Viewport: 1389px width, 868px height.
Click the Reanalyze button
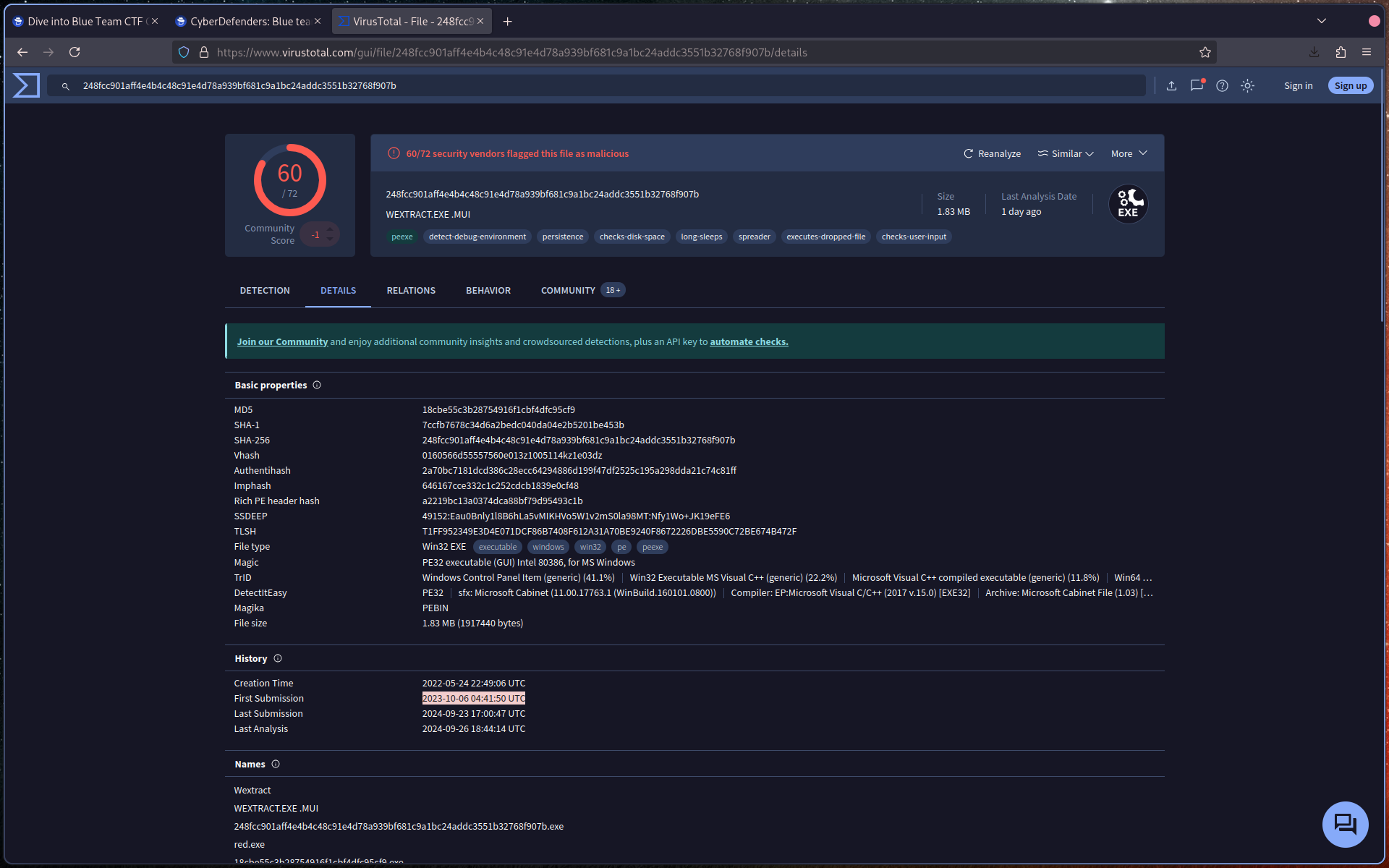point(992,153)
